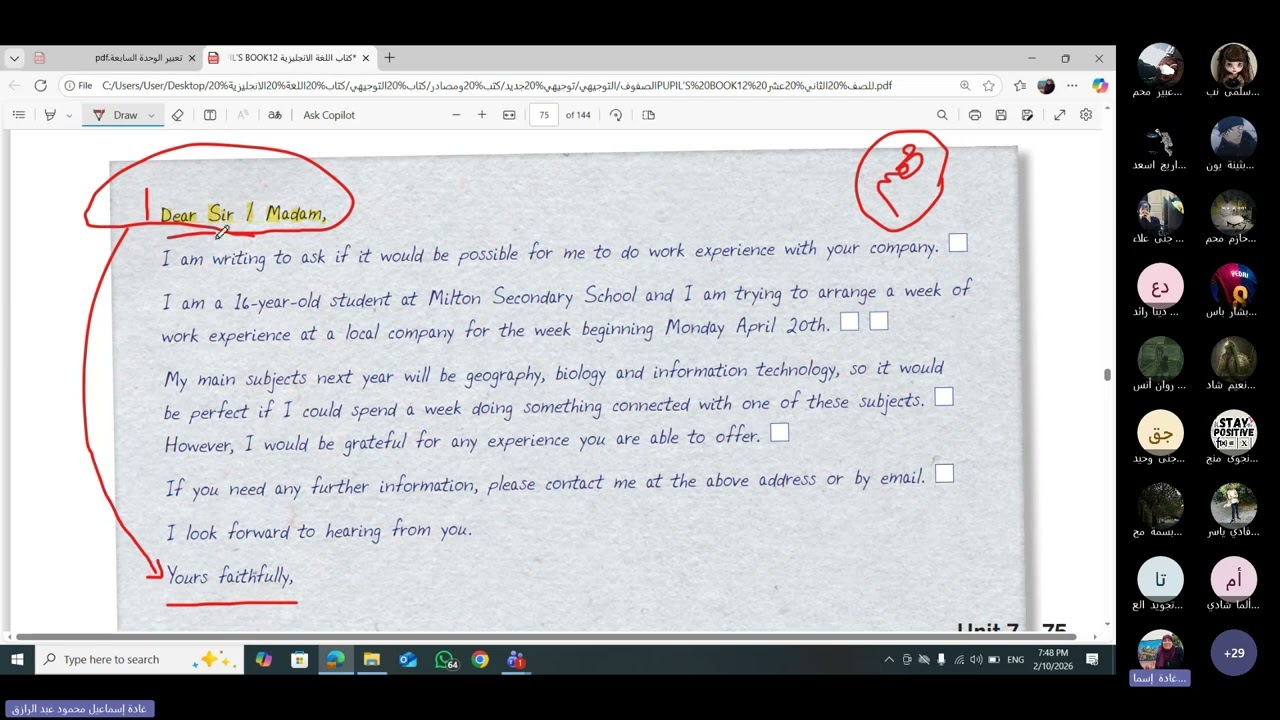
Task: Click the File site info badge
Action: point(78,86)
